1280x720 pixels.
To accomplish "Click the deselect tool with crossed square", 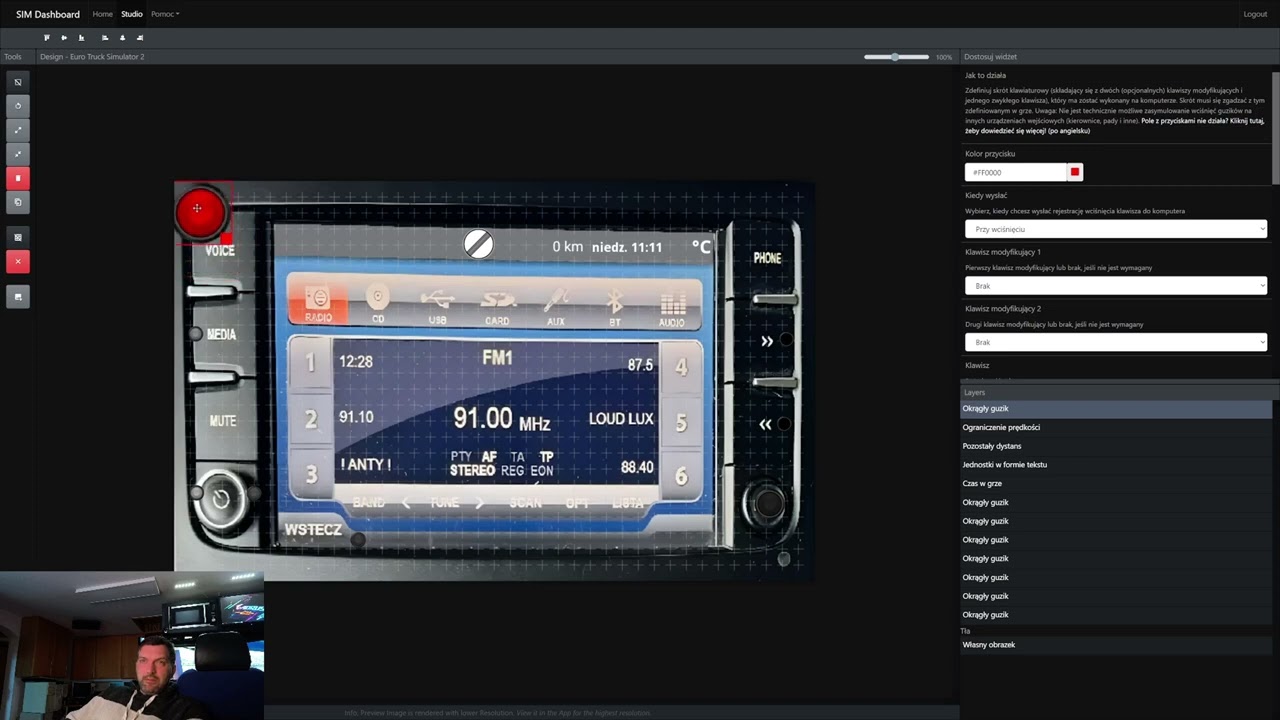I will (18, 82).
